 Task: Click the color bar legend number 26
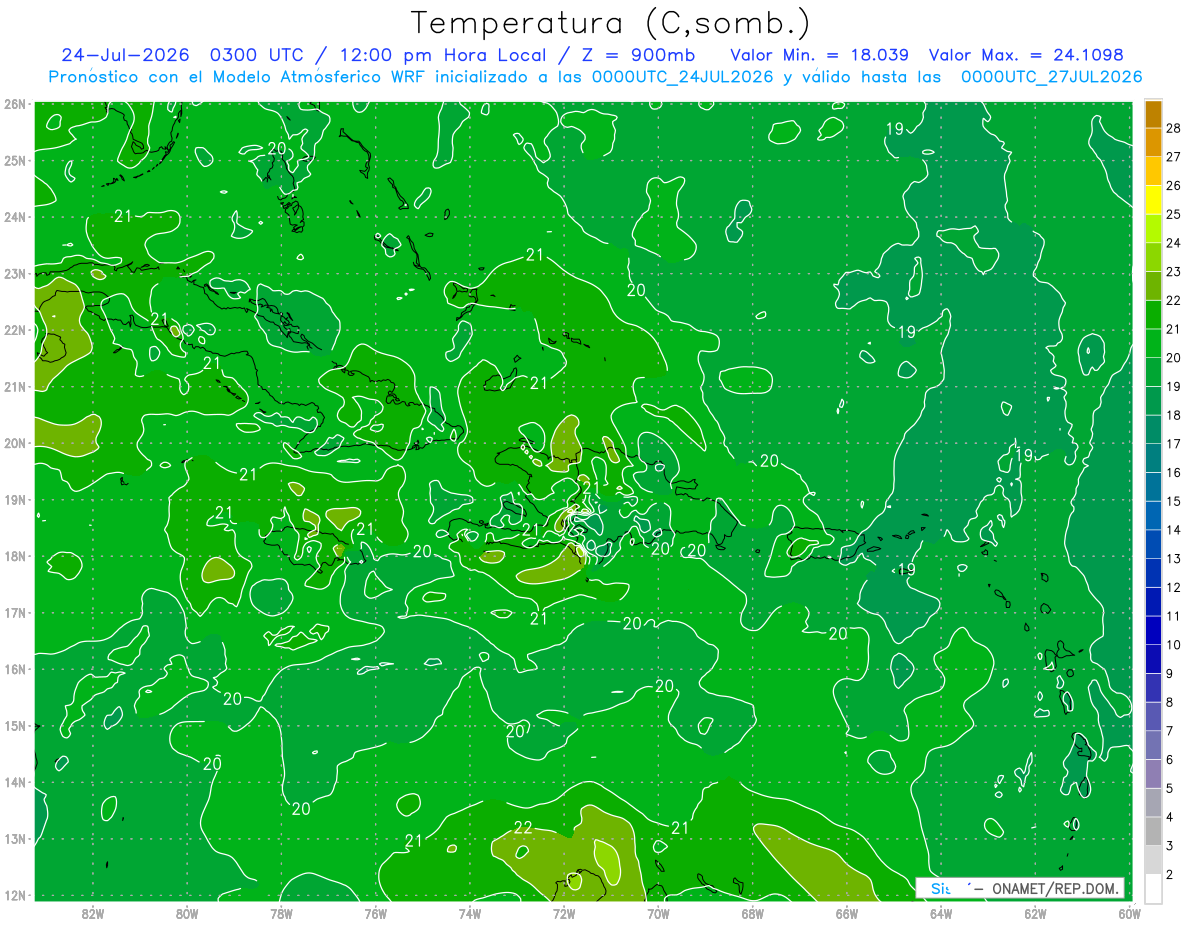click(1173, 186)
